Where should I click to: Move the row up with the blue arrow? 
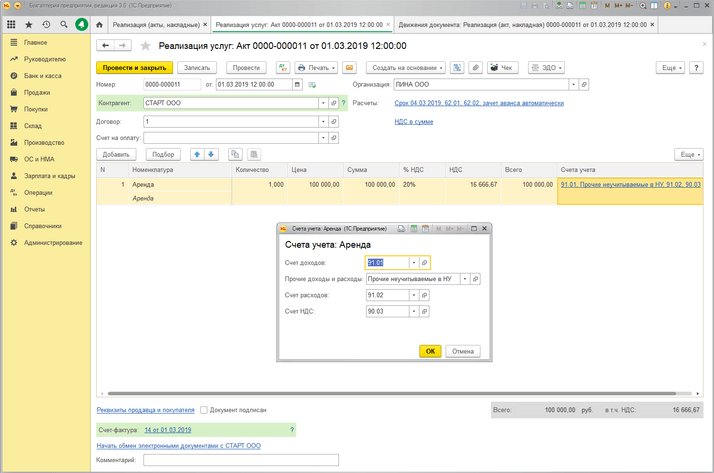pyautogui.click(x=196, y=155)
